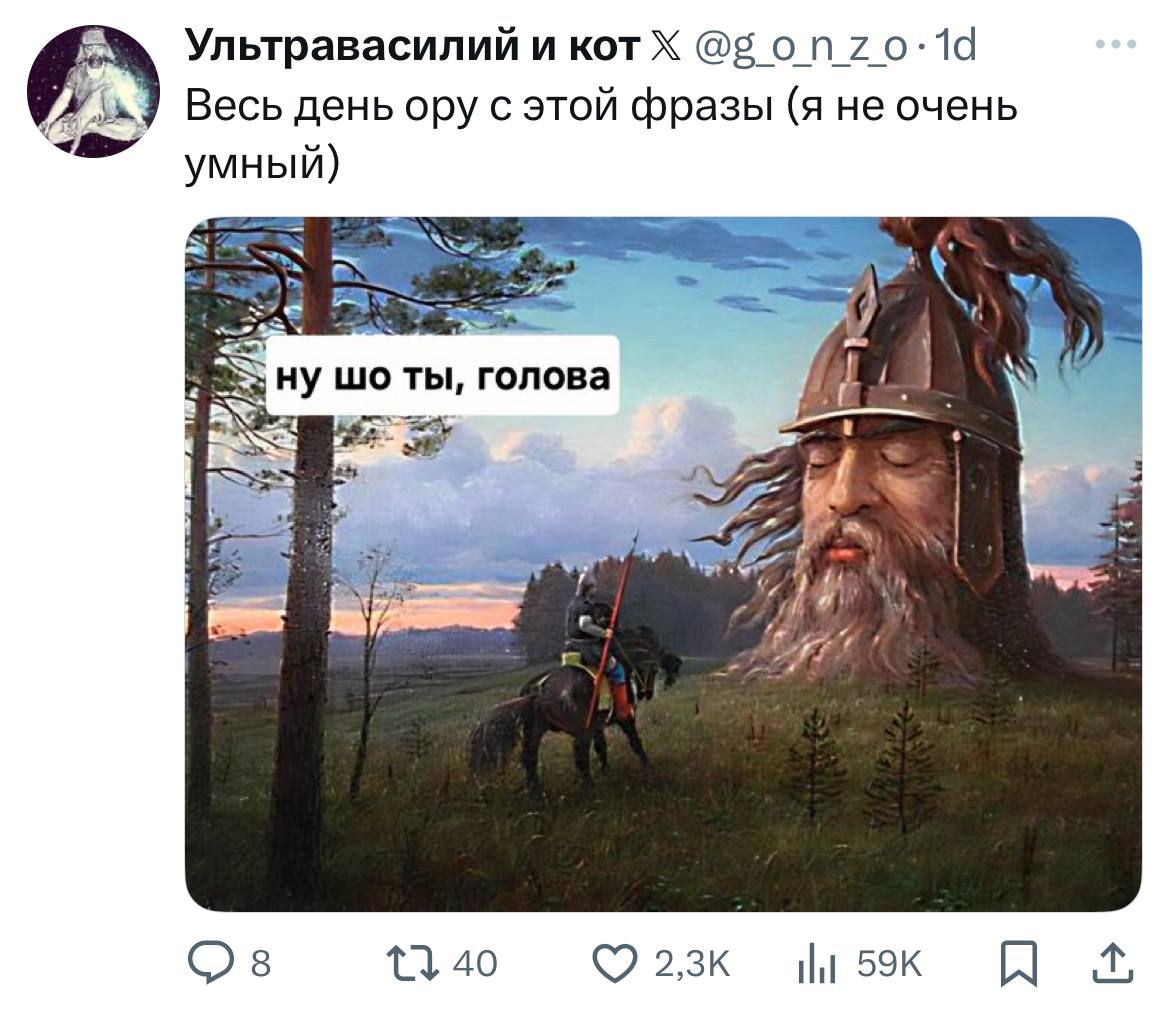
Task: Click the @g_o_n_z_o handle
Action: tap(802, 48)
